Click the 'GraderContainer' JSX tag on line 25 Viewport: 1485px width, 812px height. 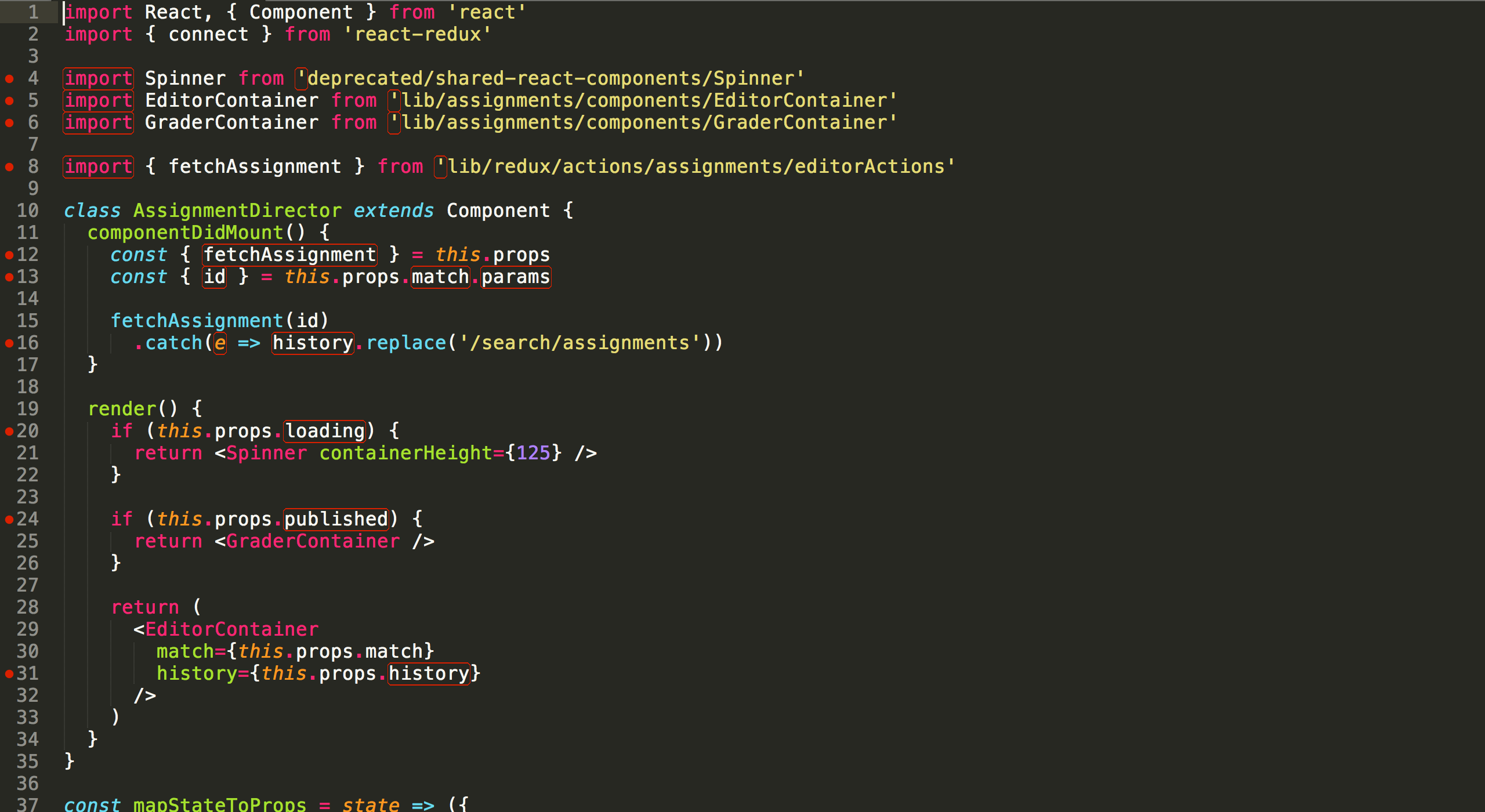313,541
